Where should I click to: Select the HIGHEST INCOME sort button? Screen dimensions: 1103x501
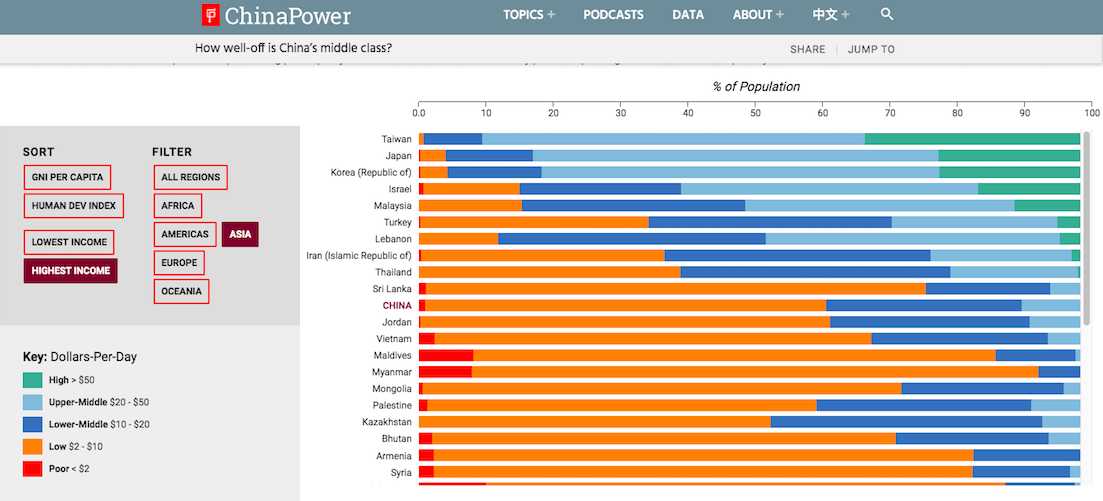click(x=70, y=271)
